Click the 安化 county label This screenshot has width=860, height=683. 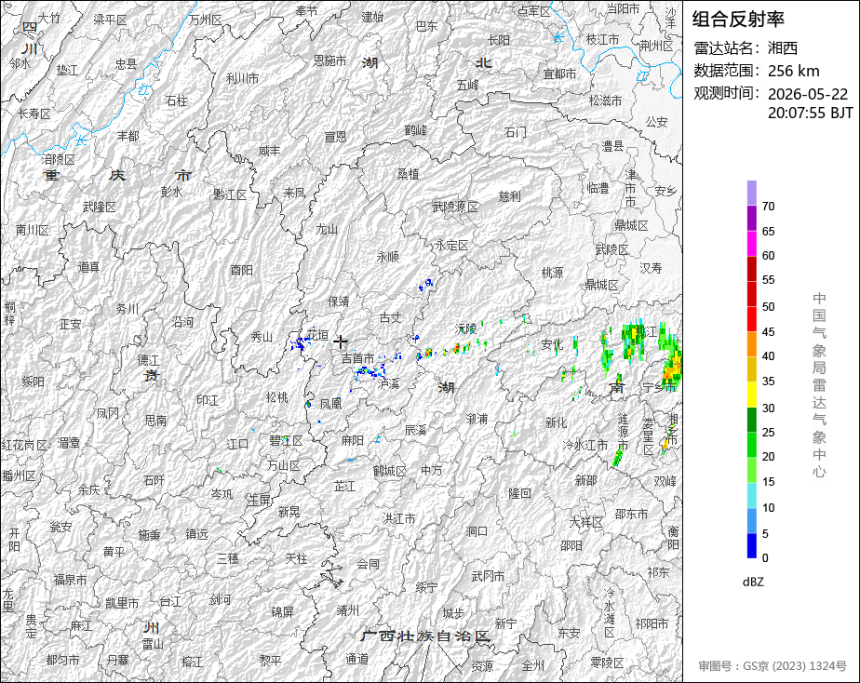552,345
